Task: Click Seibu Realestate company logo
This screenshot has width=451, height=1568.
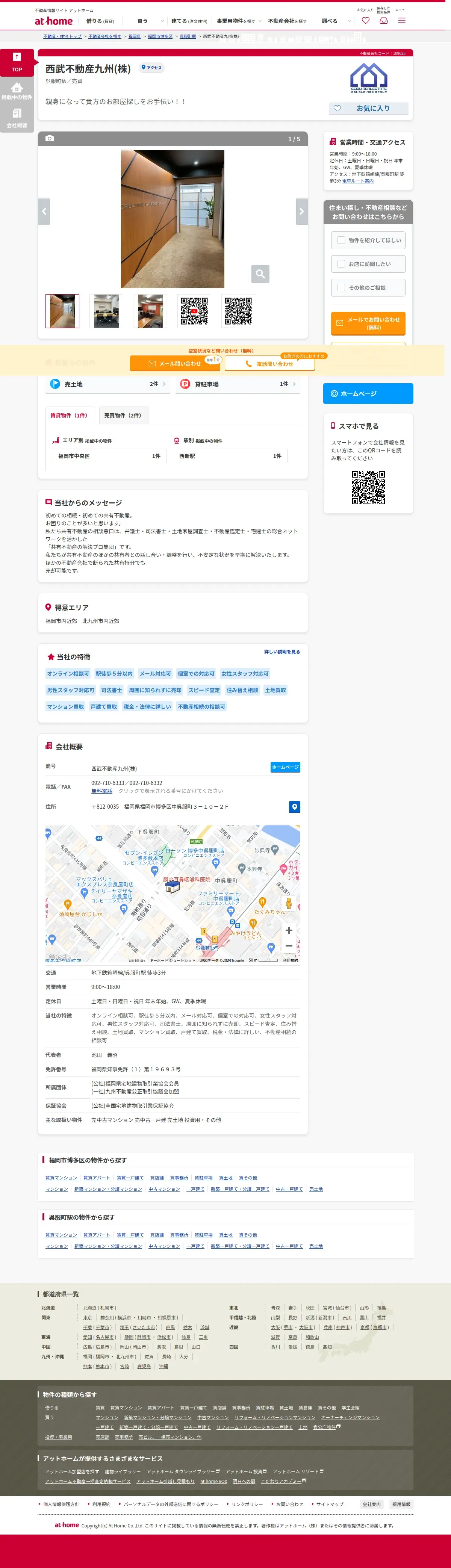Action: click(x=369, y=78)
